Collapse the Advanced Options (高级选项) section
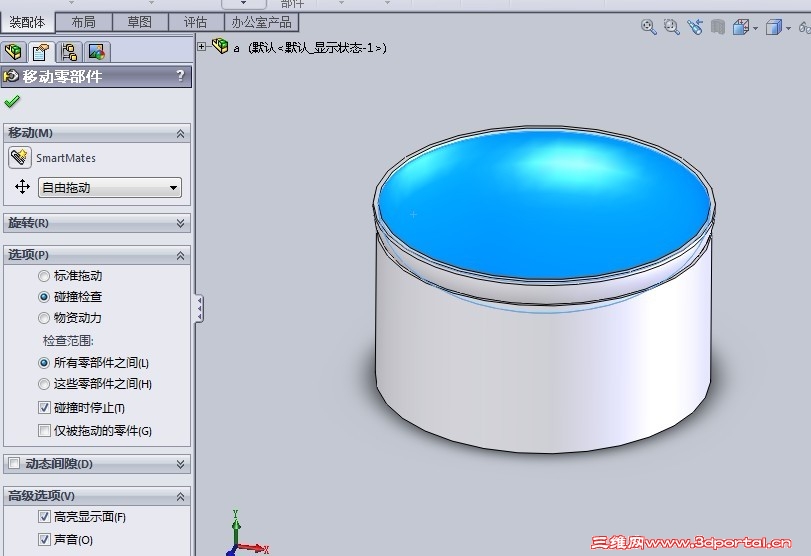Screen dimensions: 811x556 (x=180, y=497)
